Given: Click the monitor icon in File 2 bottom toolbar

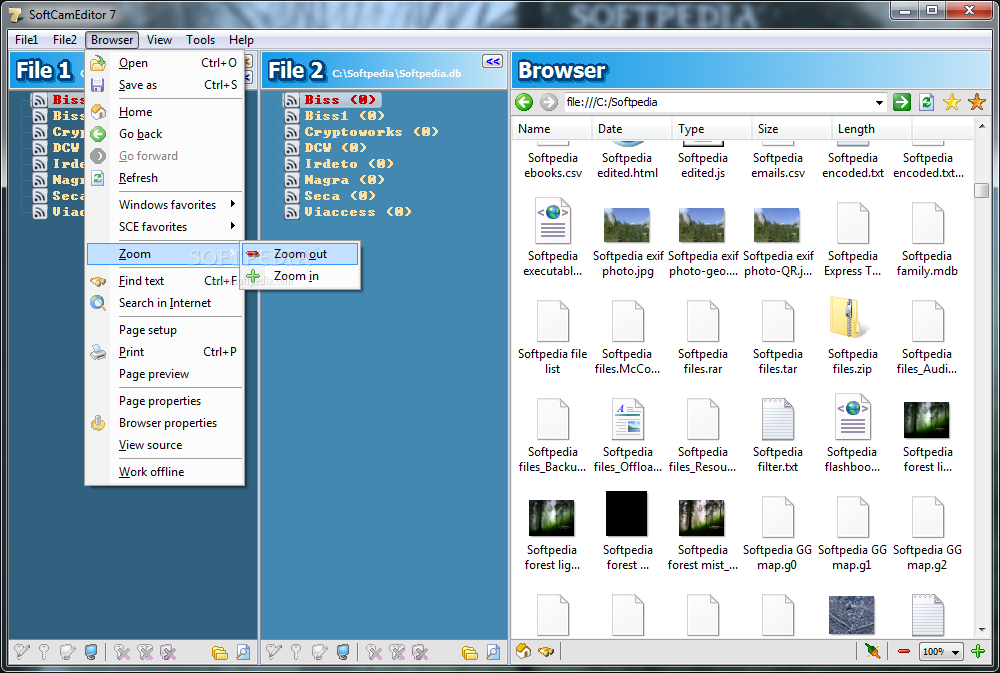Looking at the screenshot, I should (x=343, y=651).
